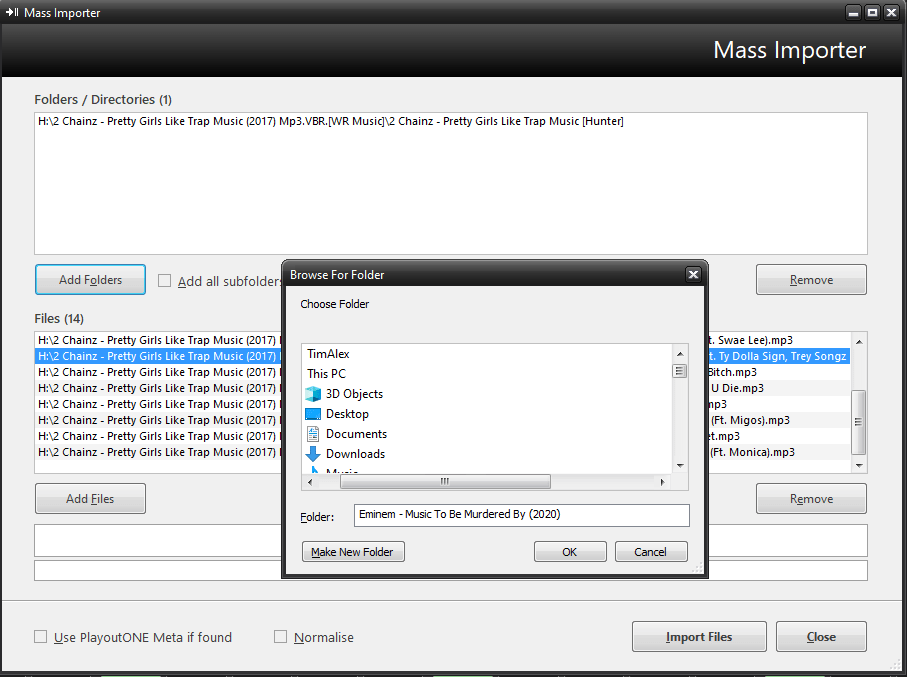The width and height of the screenshot is (907, 677).
Task: Click the Import Files button
Action: [698, 636]
